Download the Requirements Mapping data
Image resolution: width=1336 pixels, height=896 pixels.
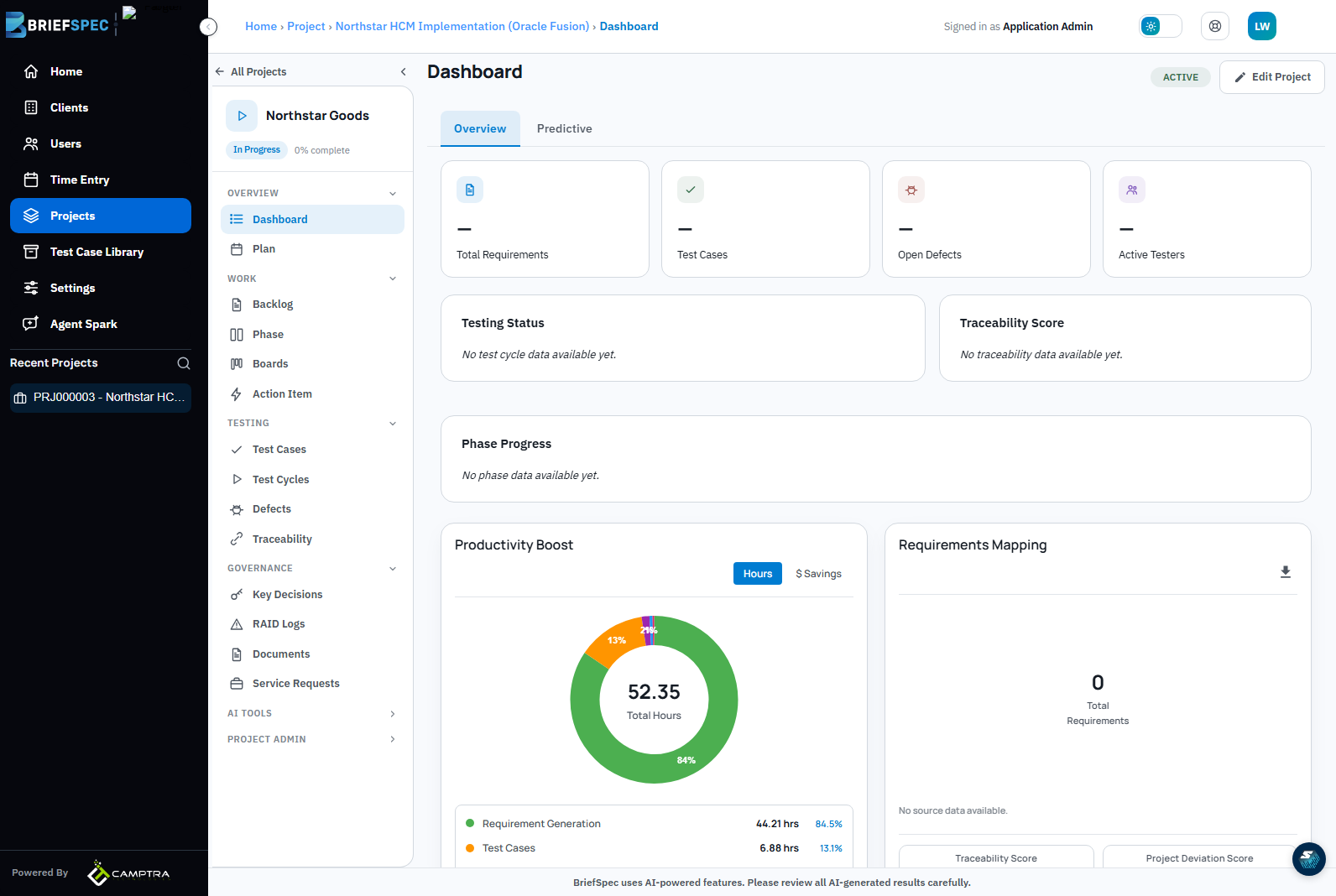pyautogui.click(x=1286, y=572)
